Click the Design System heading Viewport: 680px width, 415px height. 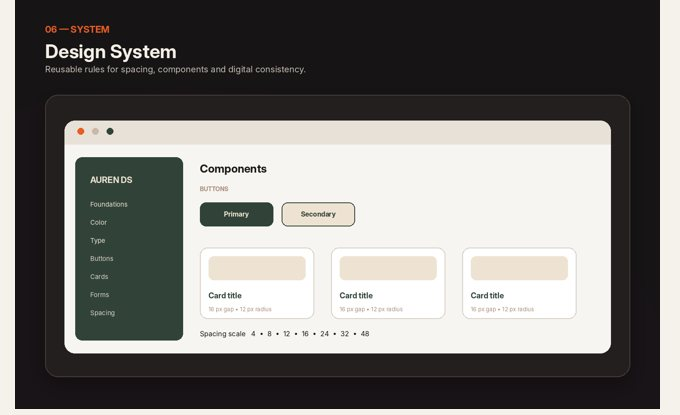click(111, 52)
